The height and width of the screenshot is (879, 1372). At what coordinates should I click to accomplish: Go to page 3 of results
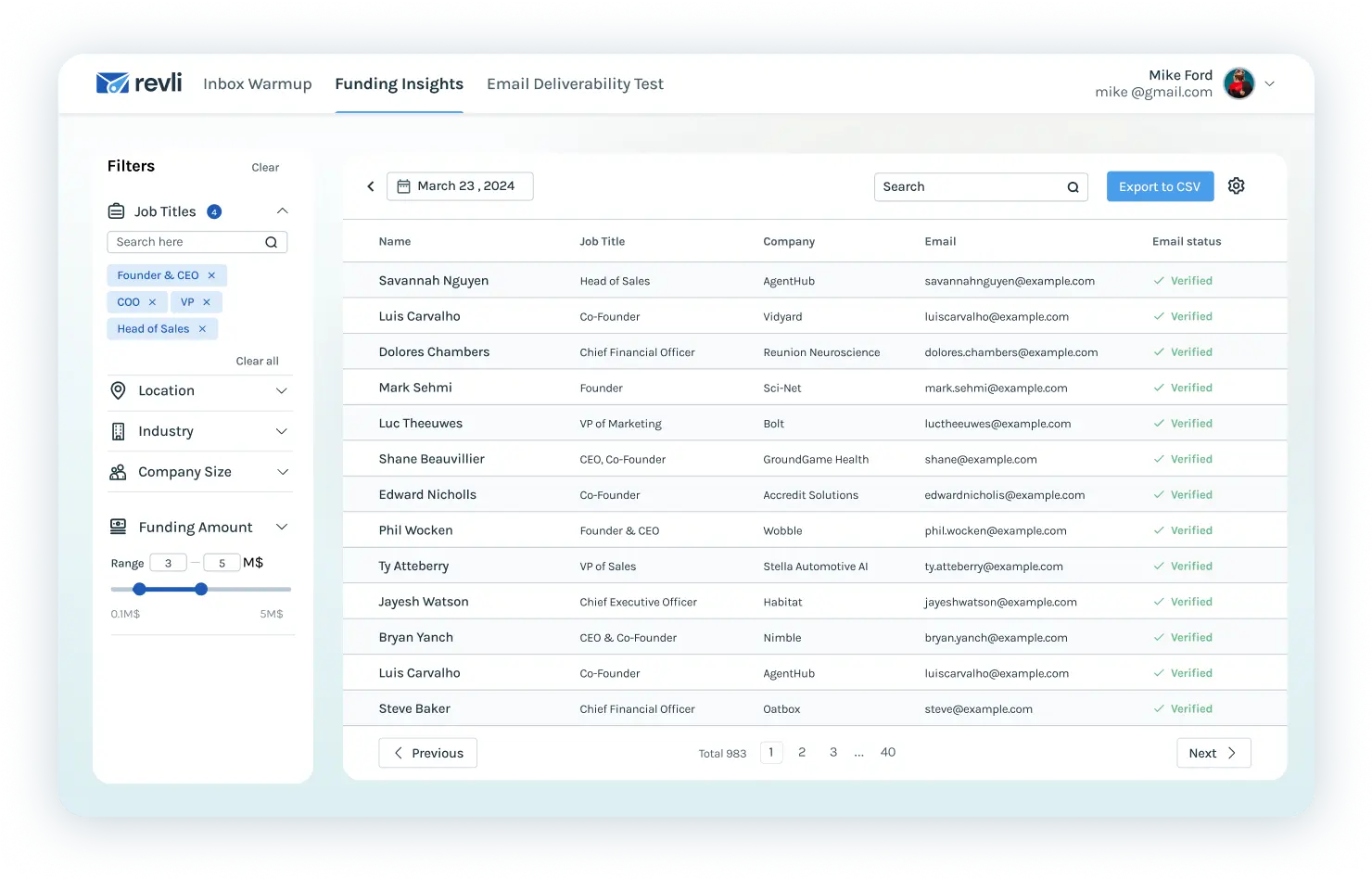pyautogui.click(x=833, y=752)
